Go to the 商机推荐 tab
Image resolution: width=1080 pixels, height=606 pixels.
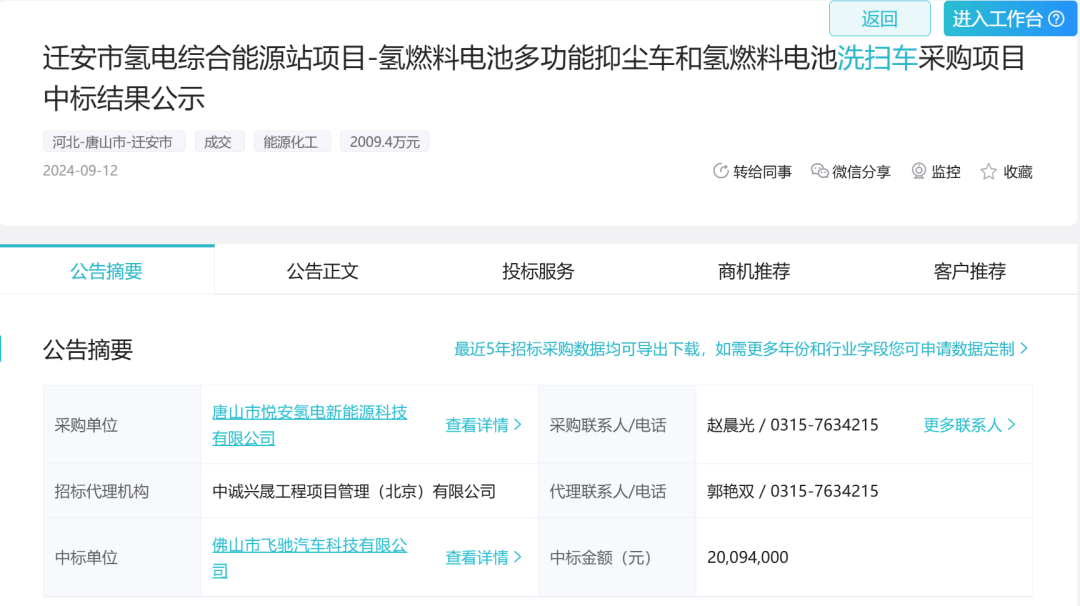pos(754,271)
